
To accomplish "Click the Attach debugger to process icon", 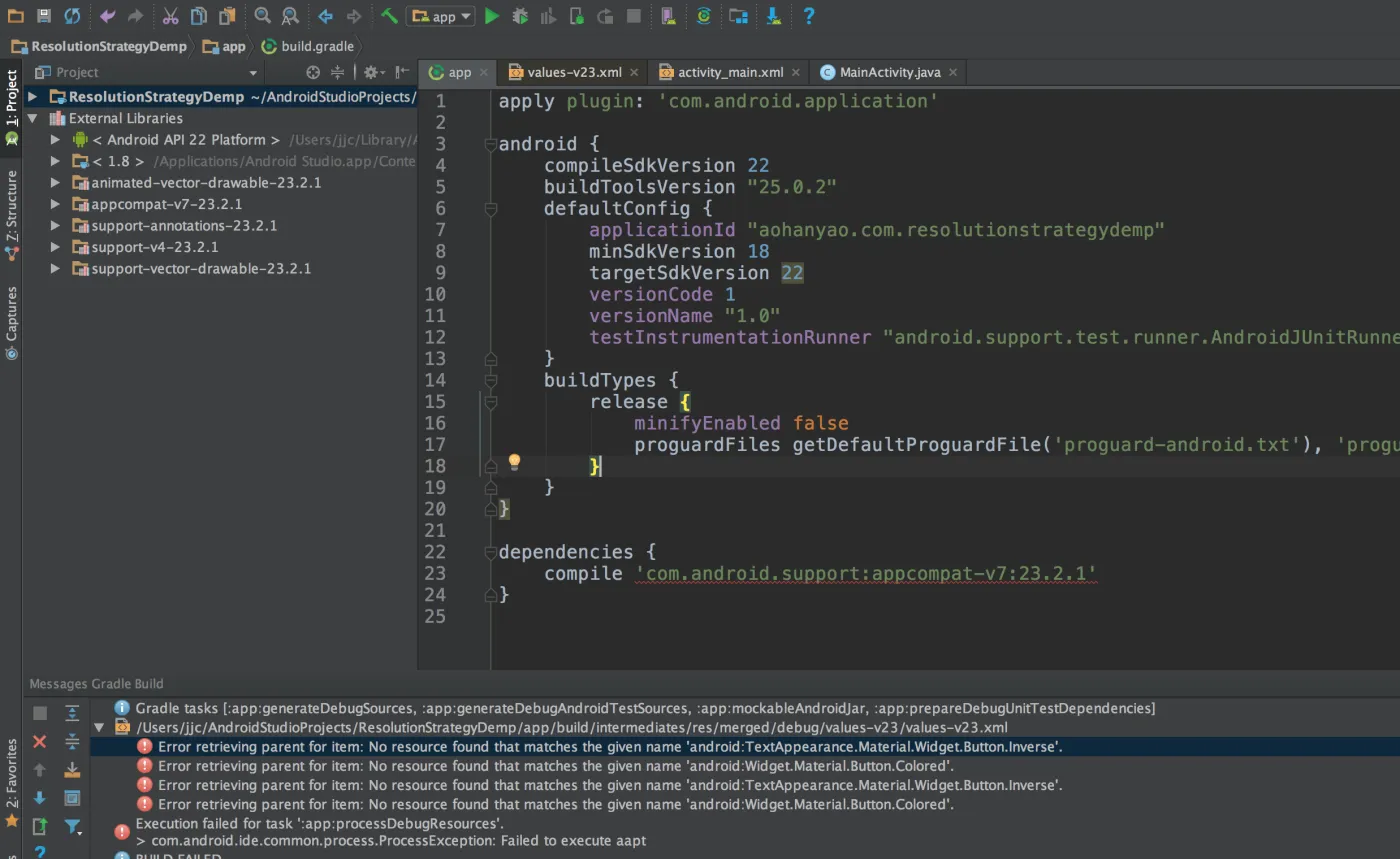I will [x=576, y=16].
